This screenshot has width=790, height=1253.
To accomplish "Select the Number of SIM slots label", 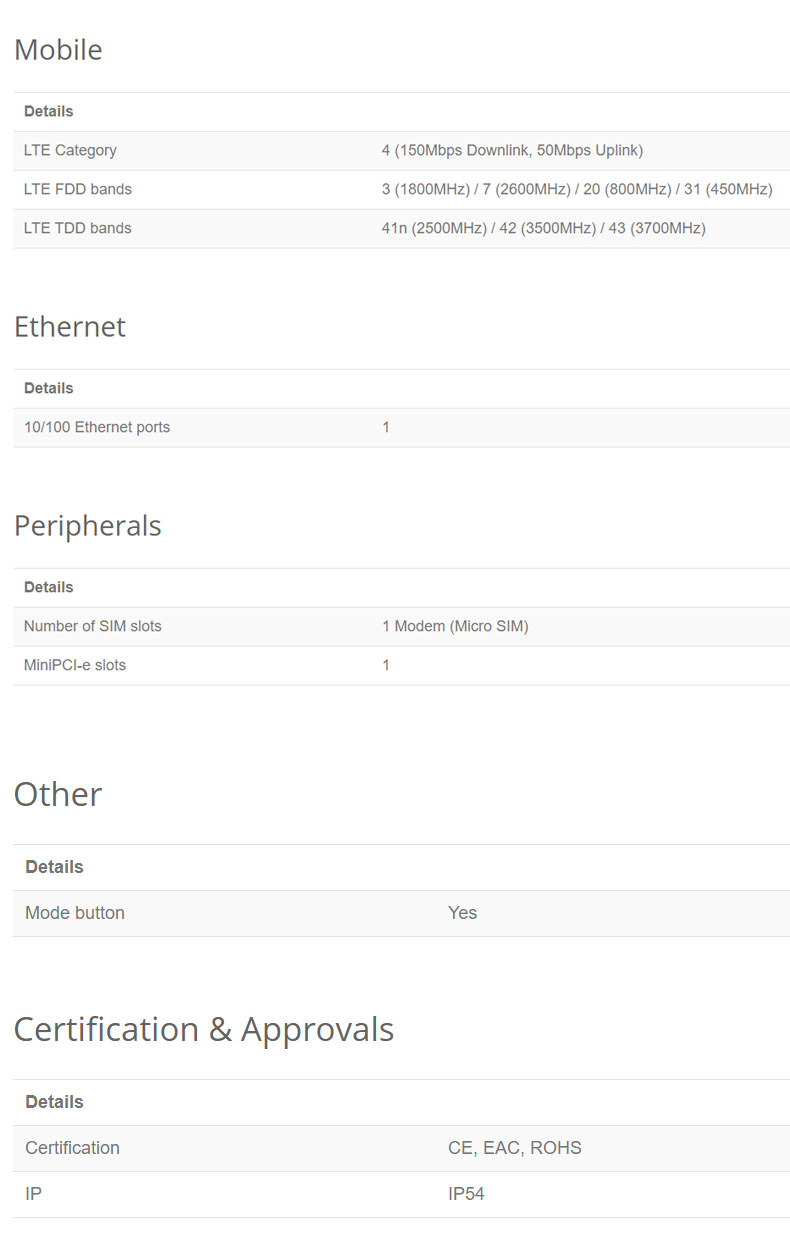I will tap(93, 626).
